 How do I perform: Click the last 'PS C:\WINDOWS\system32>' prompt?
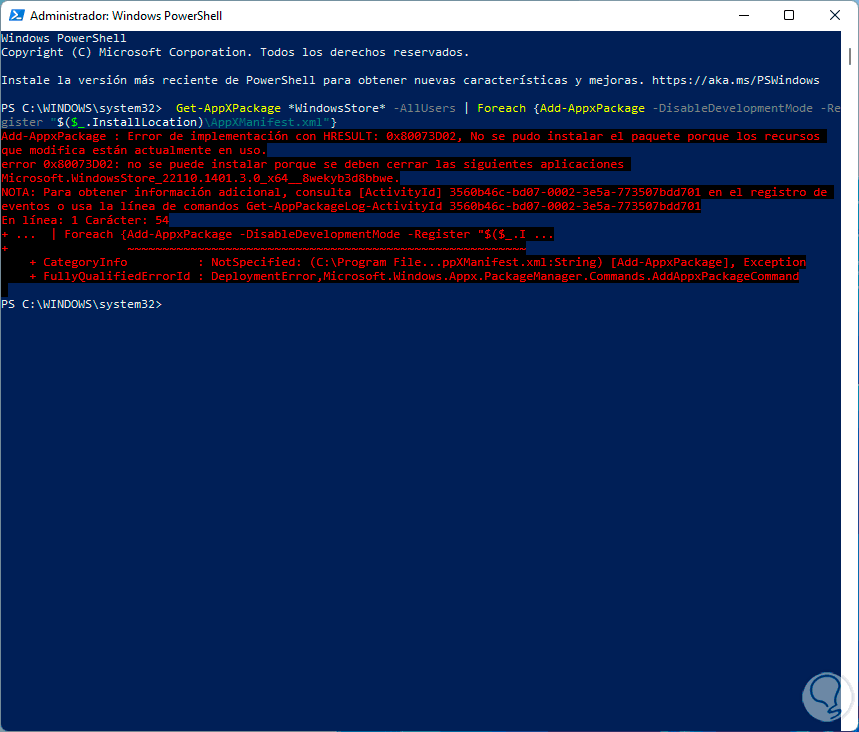tap(82, 304)
